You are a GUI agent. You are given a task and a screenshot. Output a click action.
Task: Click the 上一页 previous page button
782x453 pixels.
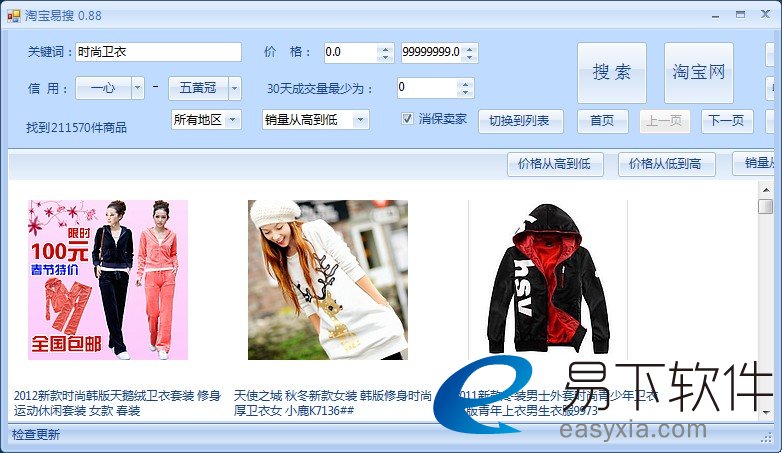pos(664,121)
